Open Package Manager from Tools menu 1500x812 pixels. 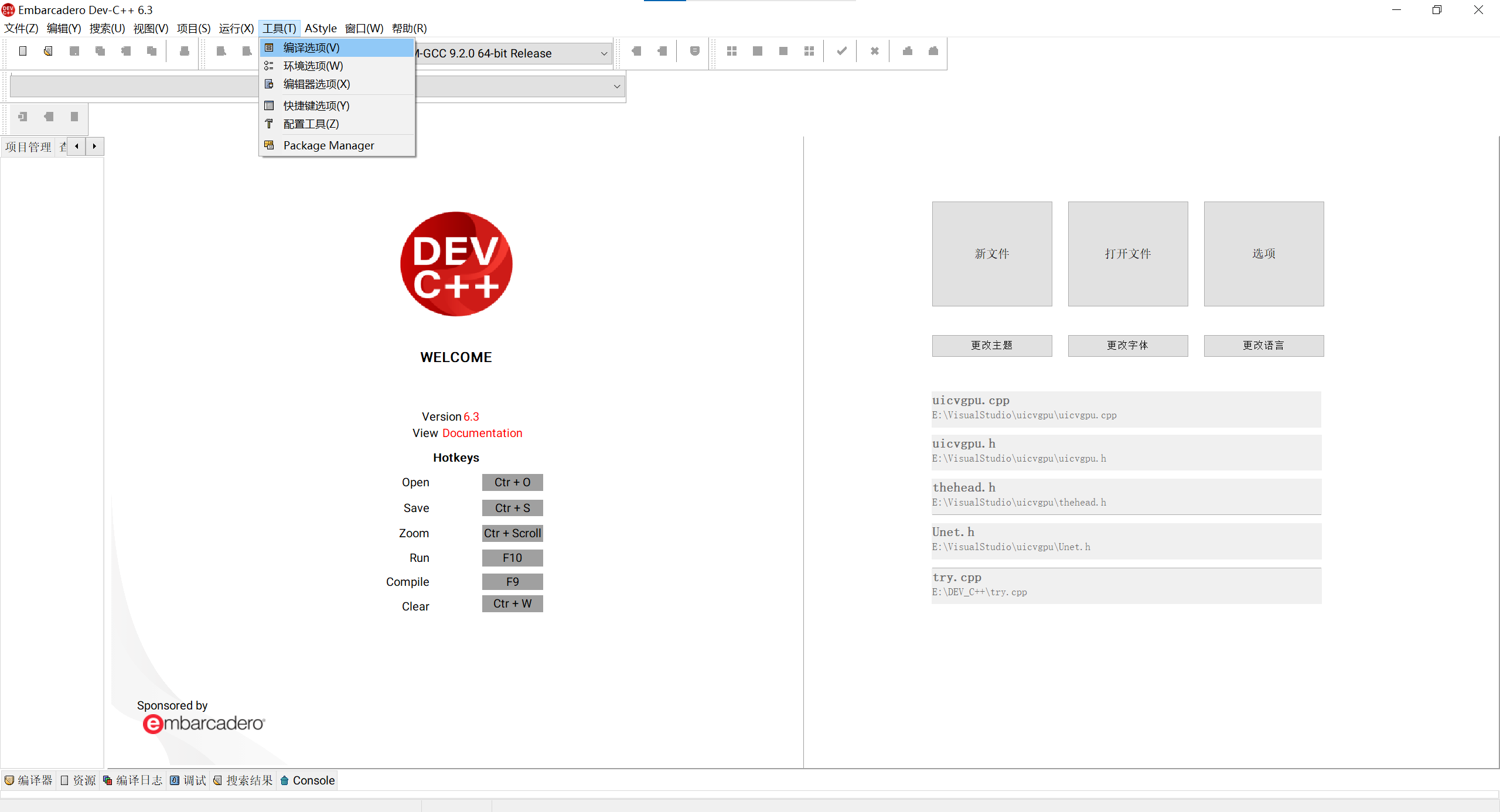click(x=337, y=145)
